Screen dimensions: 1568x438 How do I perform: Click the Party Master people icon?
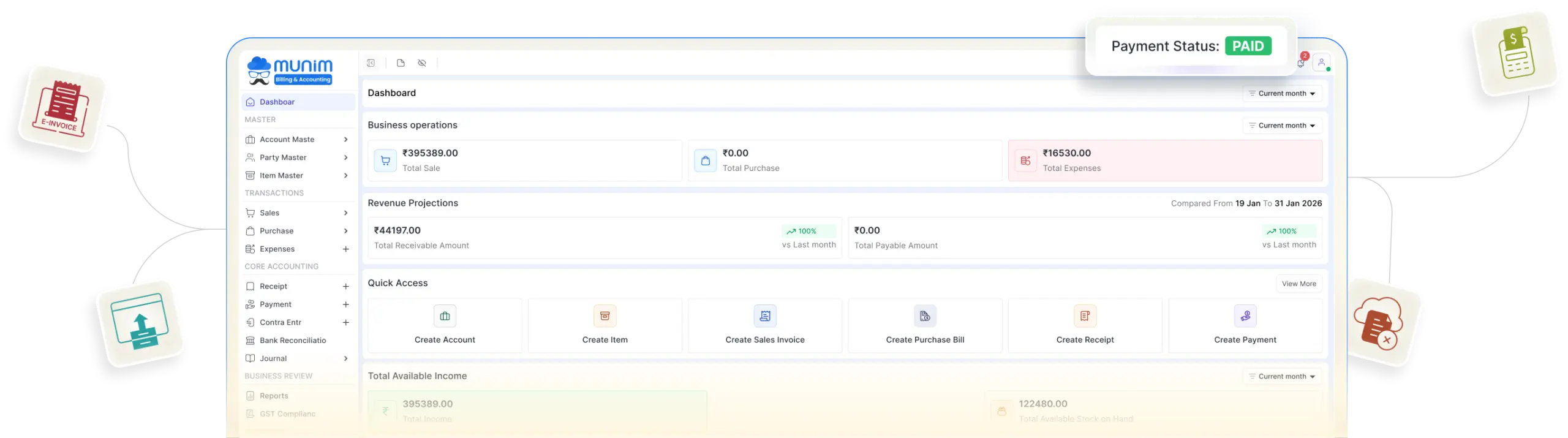[x=250, y=157]
